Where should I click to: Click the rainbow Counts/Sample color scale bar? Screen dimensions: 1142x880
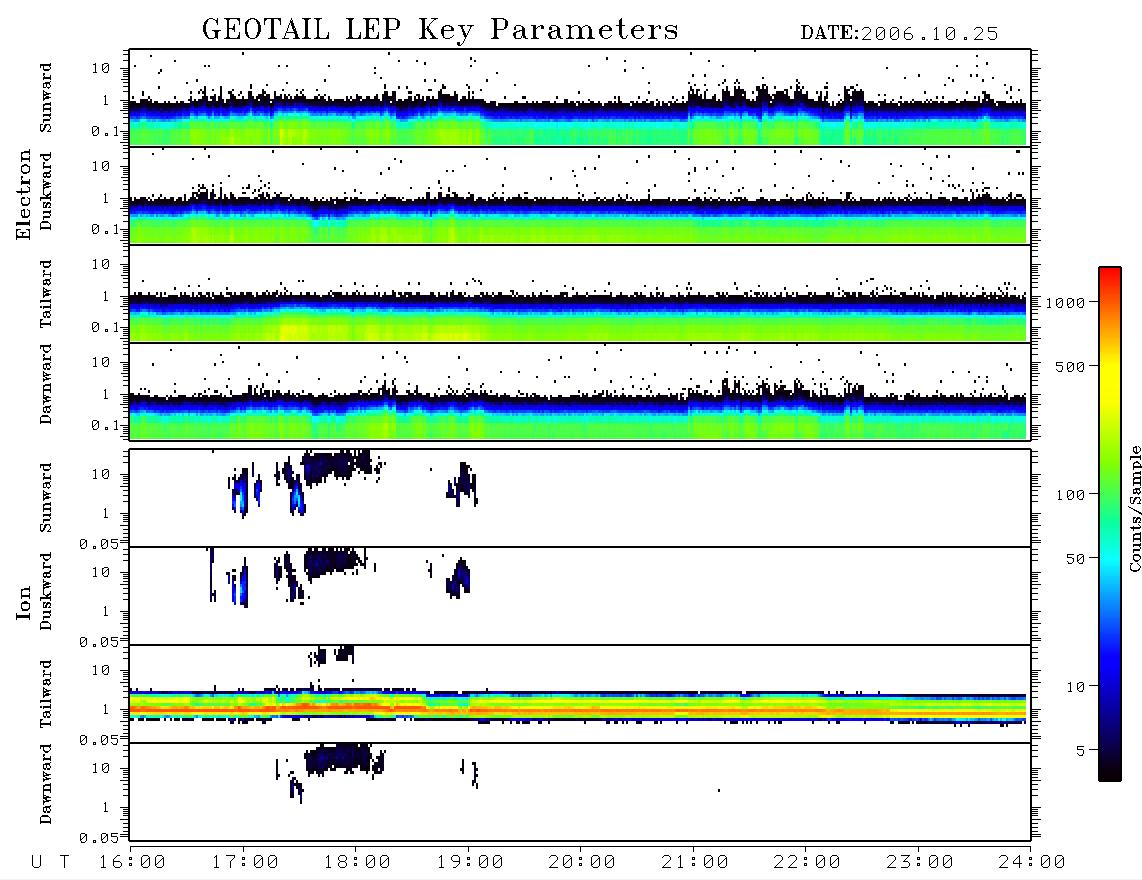[1110, 524]
